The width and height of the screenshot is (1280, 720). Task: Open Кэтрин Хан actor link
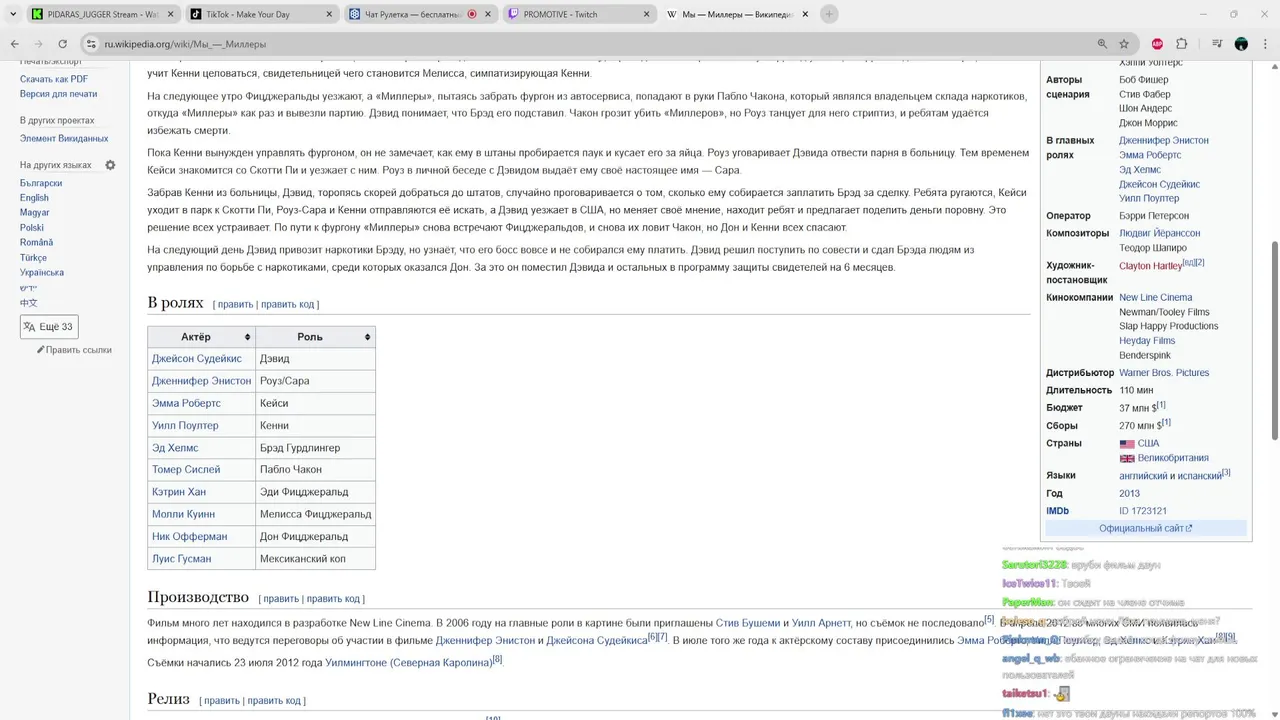[x=179, y=492]
